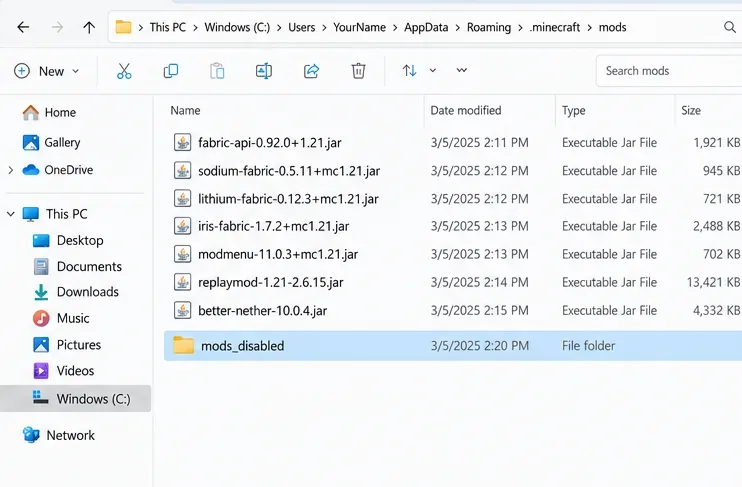Viewport: 742px width, 487px height.
Task: Click YourName in the address path
Action: [359, 27]
